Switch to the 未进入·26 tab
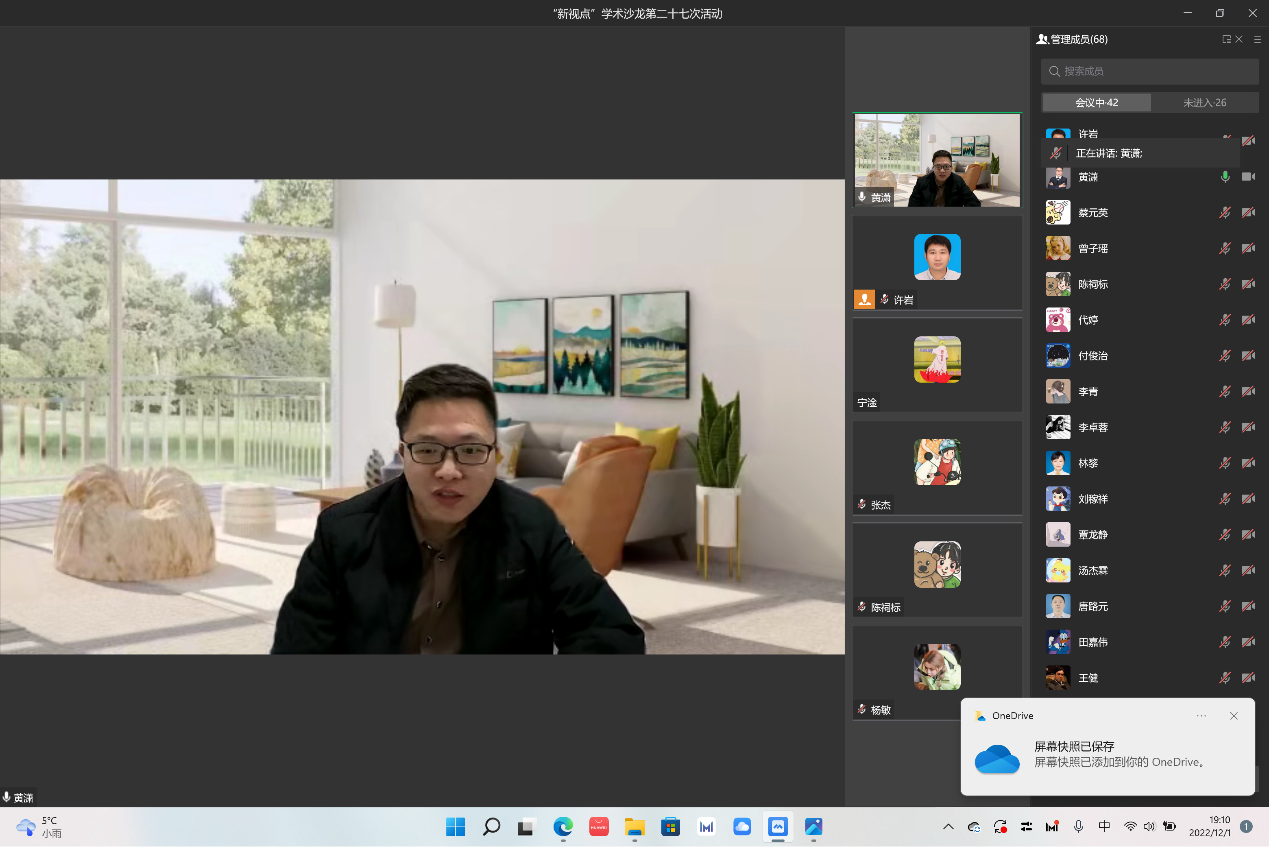Viewport: 1274px width, 849px height. click(x=1204, y=102)
